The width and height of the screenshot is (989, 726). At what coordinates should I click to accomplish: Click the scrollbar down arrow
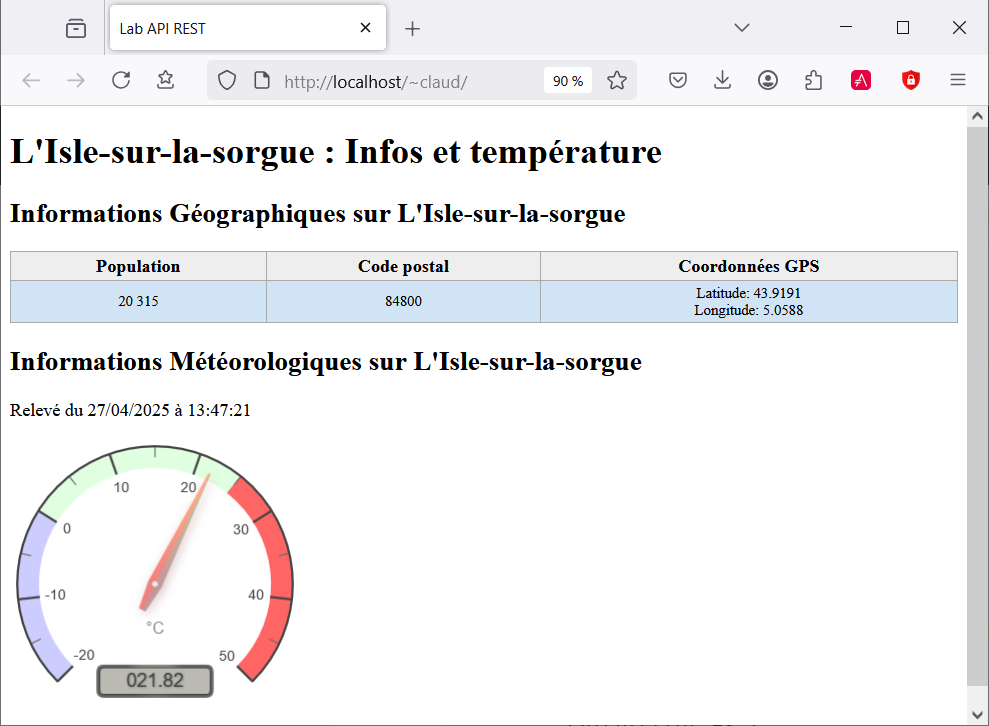pos(977,715)
